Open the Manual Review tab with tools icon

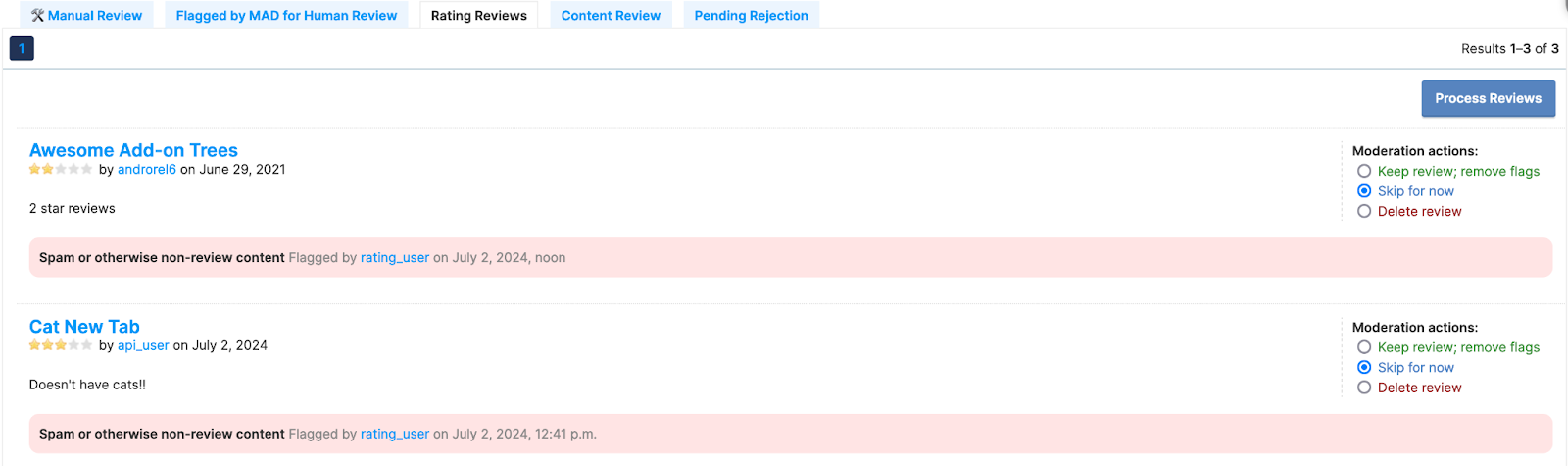click(x=86, y=15)
